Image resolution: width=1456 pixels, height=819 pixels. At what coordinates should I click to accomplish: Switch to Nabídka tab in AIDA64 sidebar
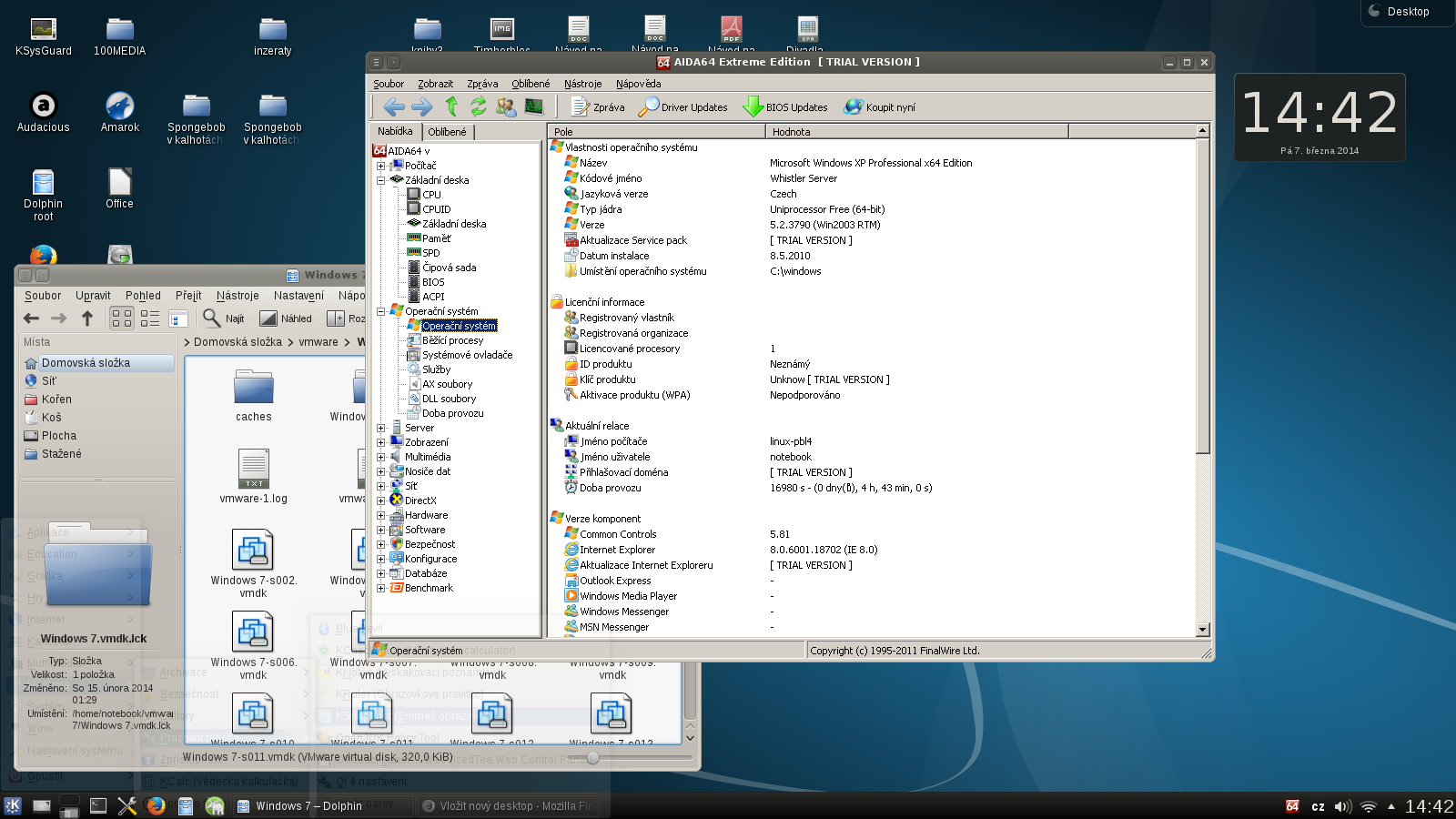[x=395, y=131]
